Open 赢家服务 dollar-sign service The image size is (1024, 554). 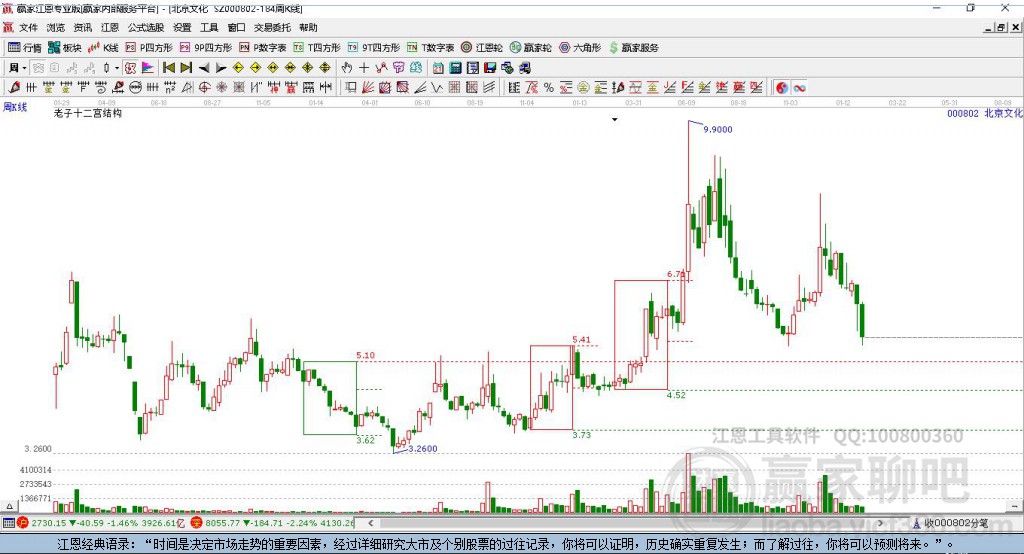(x=634, y=48)
